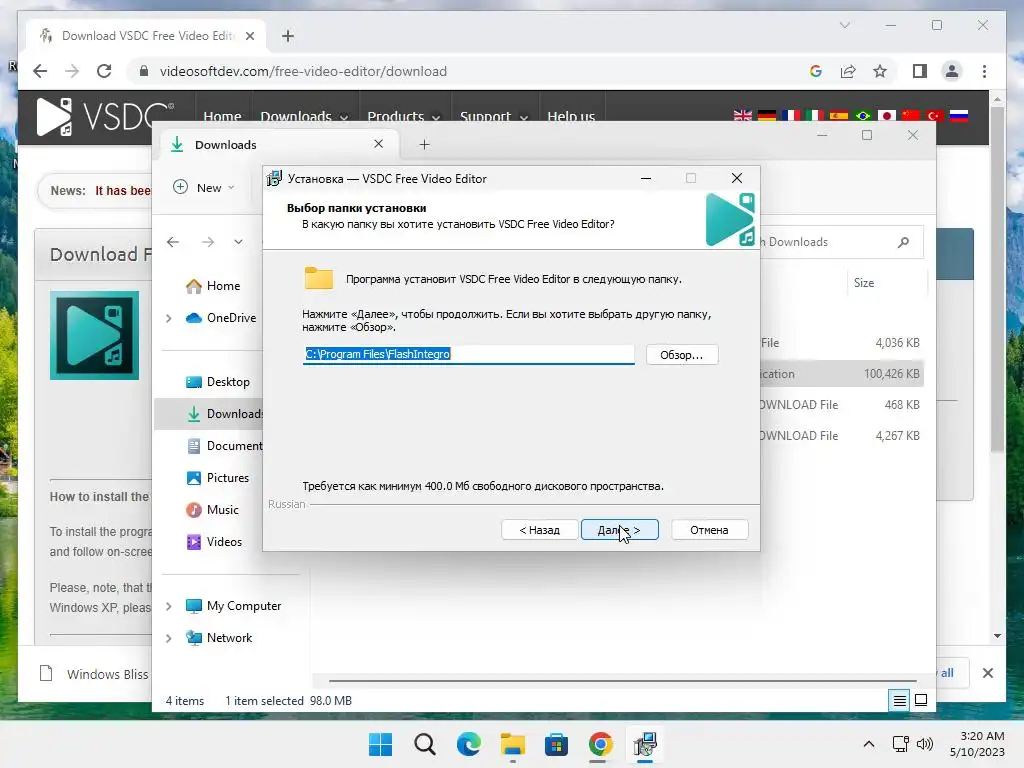This screenshot has width=1024, height=768.
Task: Bookmark this page with star icon
Action: click(880, 71)
